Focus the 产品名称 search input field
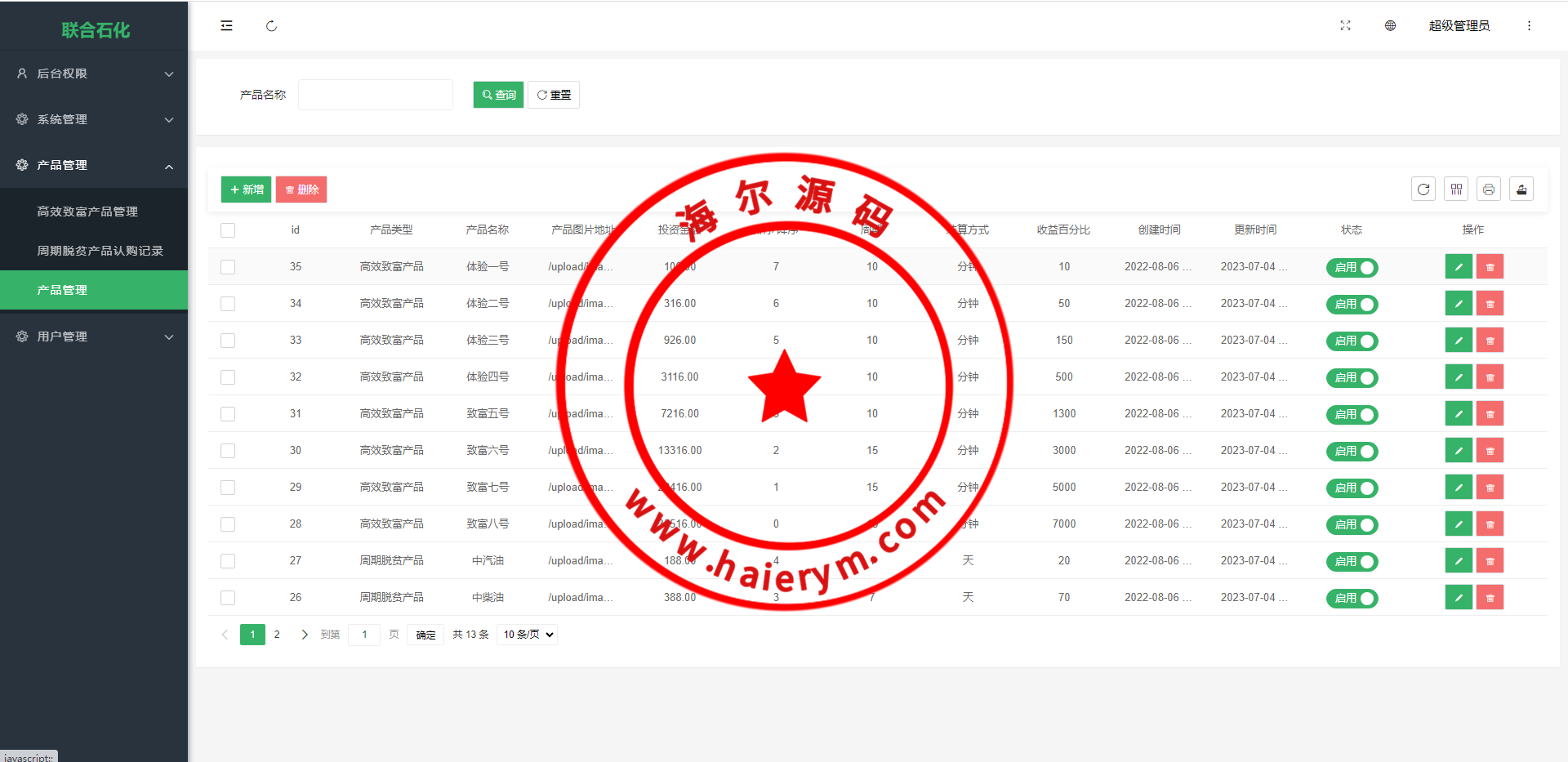The height and width of the screenshot is (762, 1568). click(376, 95)
